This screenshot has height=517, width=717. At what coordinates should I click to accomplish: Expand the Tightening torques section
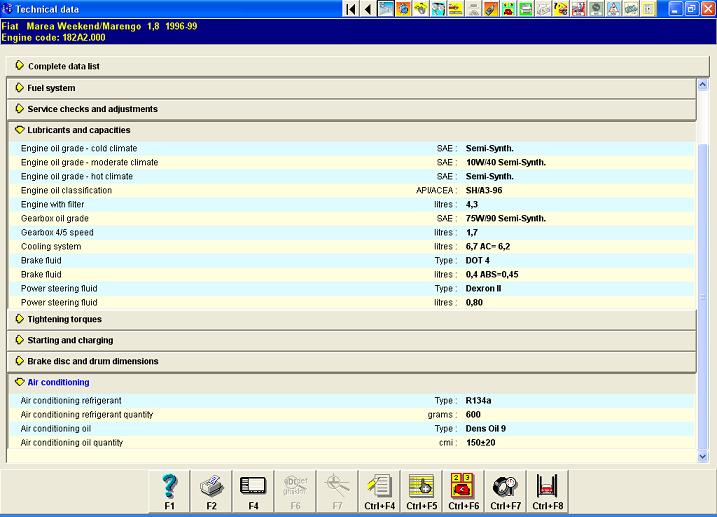[x=64, y=319]
